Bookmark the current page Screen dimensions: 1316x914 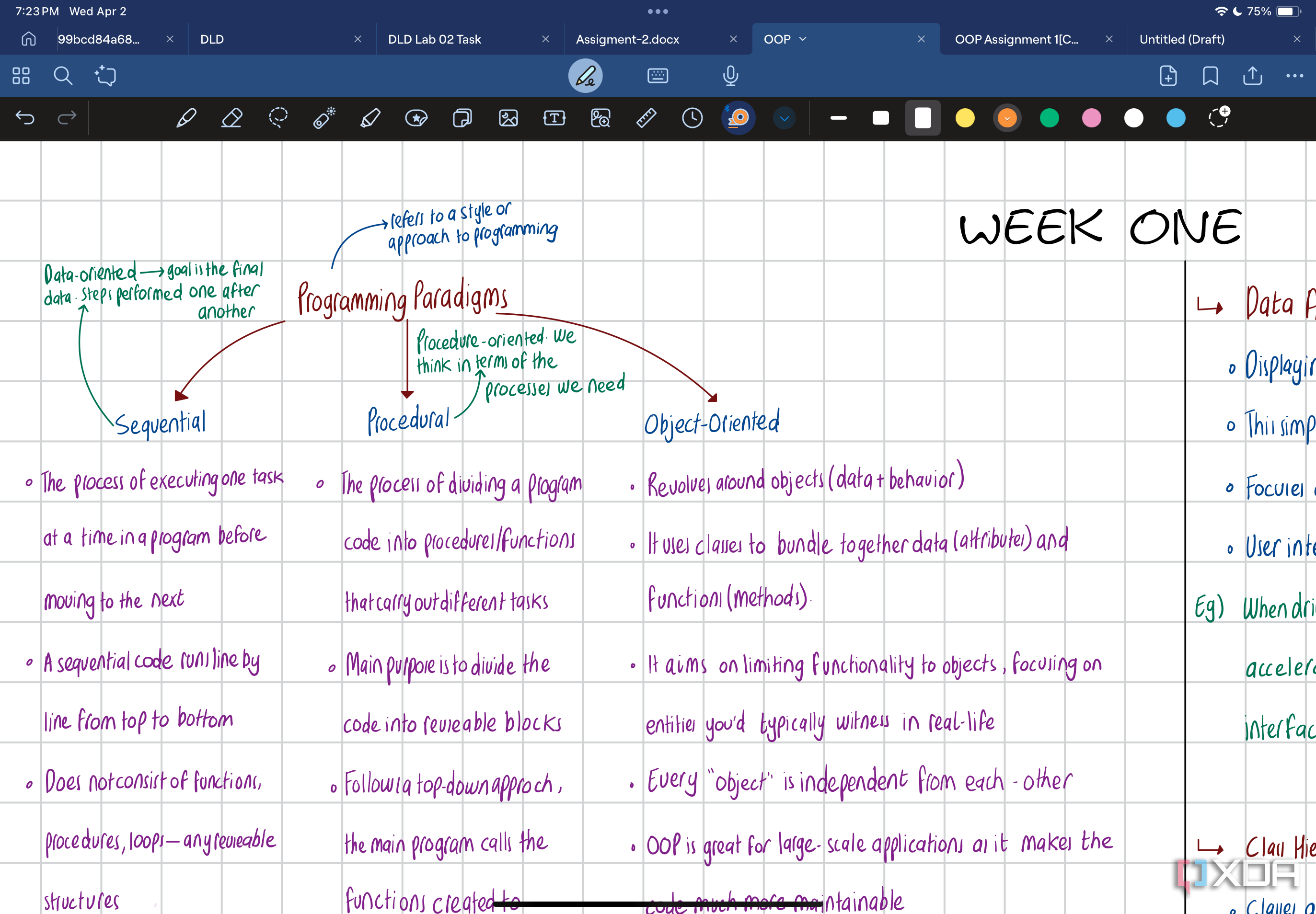[x=1210, y=76]
